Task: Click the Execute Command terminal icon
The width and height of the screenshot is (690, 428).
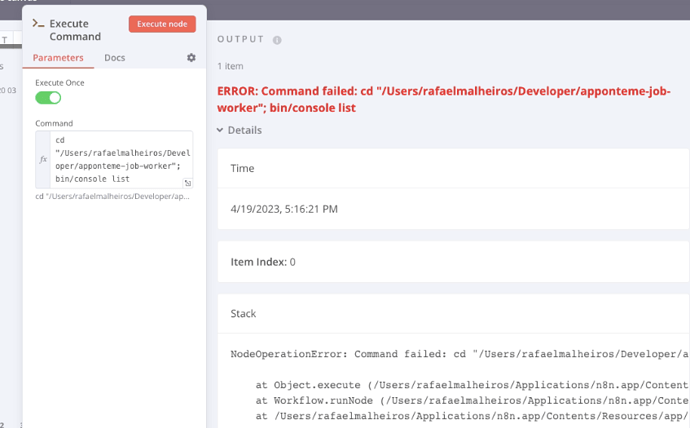Action: pyautogui.click(x=37, y=23)
